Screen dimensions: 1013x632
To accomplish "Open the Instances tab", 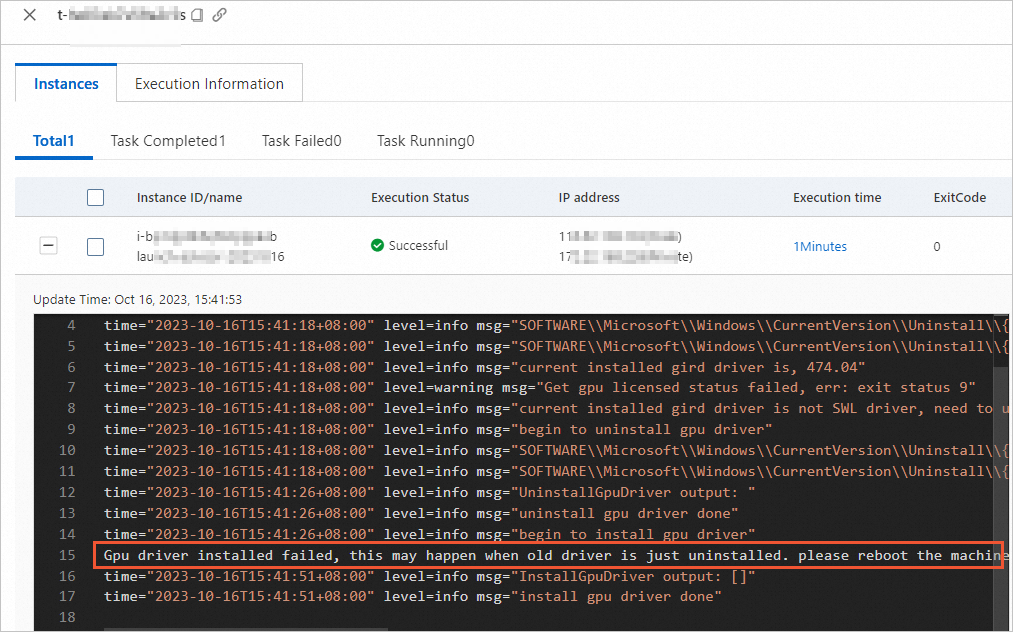I will 65,84.
